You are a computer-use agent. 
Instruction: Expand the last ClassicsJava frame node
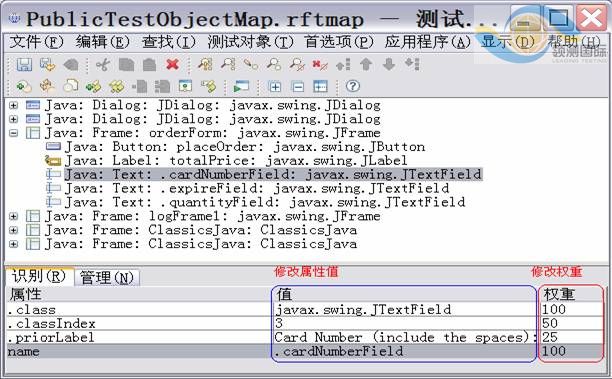[14, 244]
